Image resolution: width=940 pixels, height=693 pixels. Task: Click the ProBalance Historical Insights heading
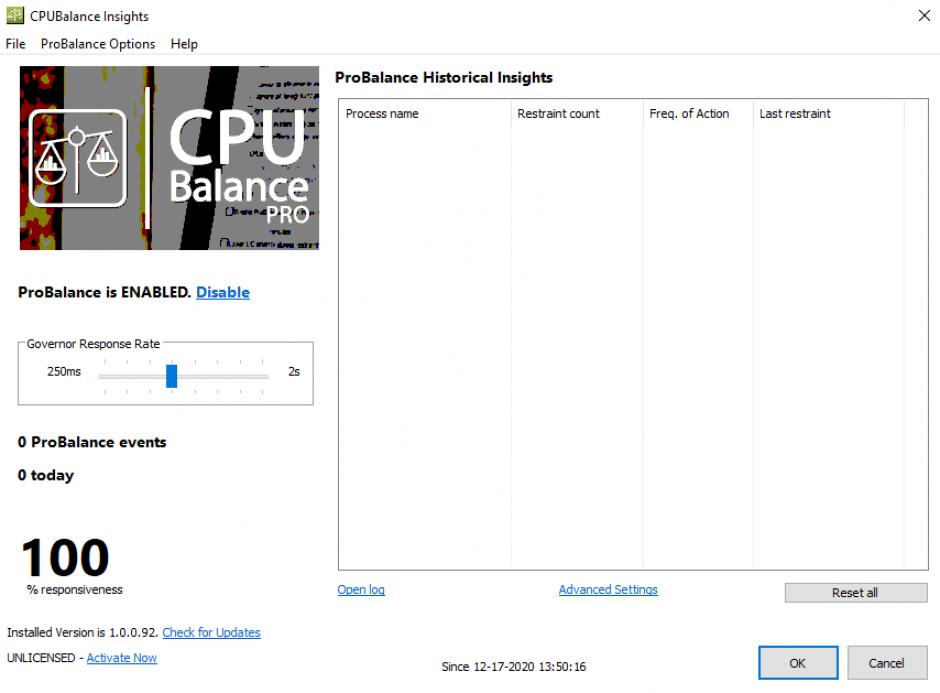tap(444, 77)
